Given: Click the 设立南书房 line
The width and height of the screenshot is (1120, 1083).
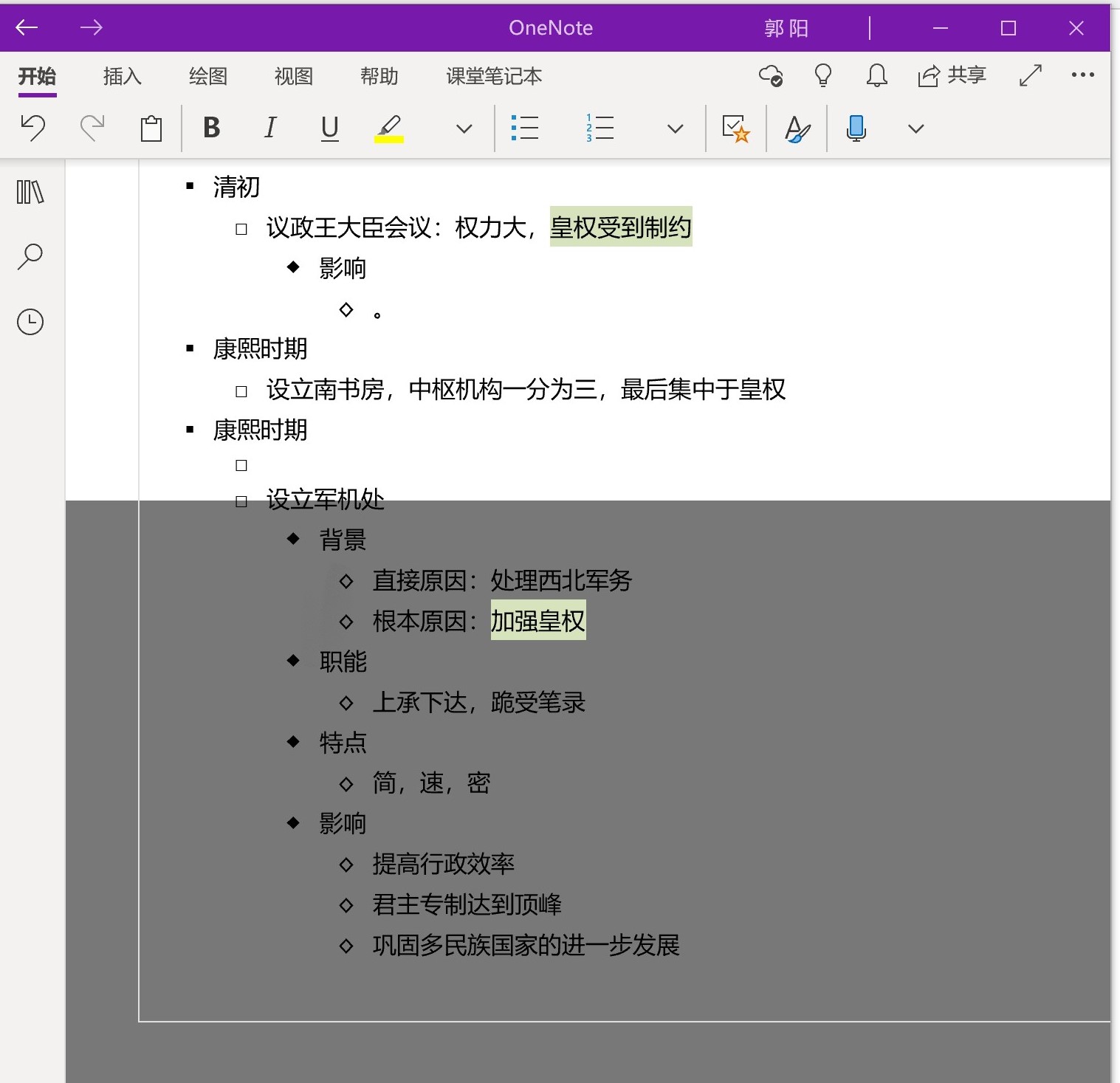Looking at the screenshot, I should tap(526, 389).
